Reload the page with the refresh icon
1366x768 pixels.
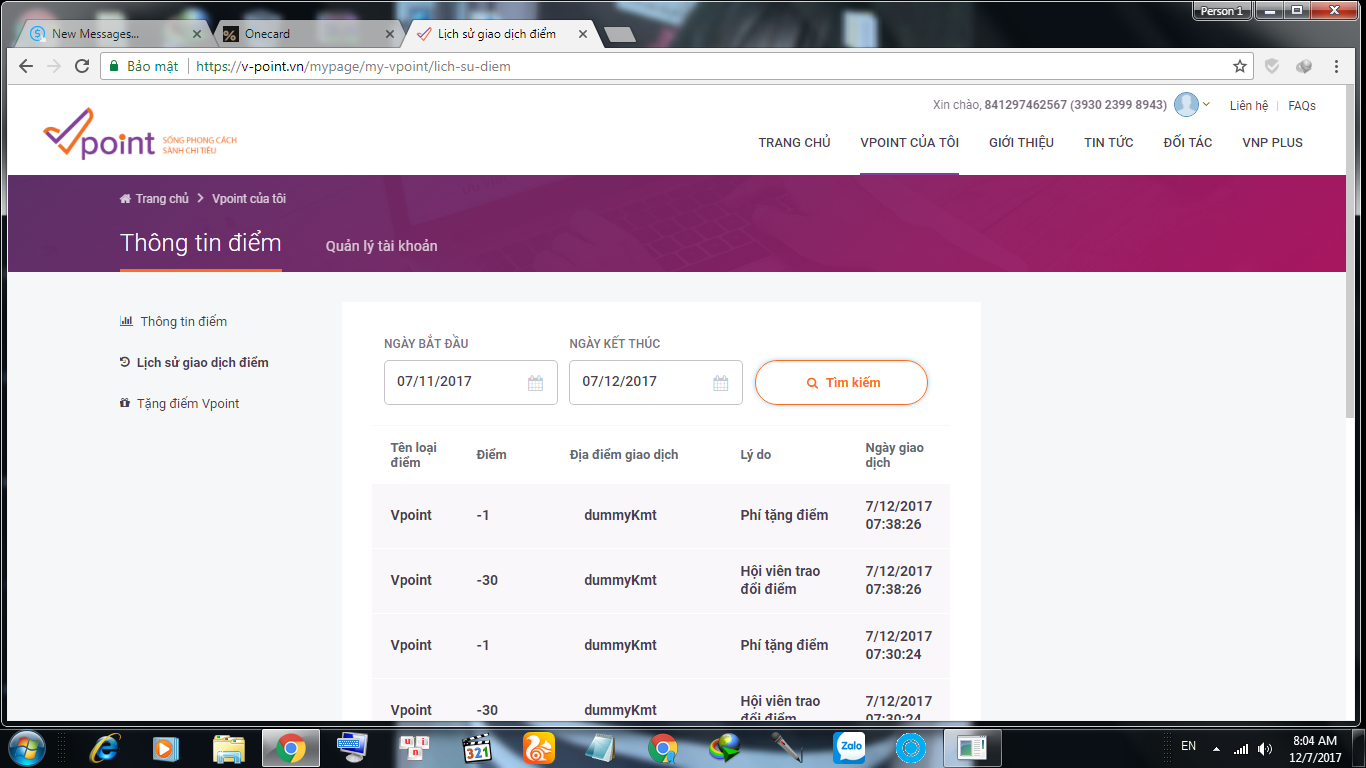tap(81, 66)
